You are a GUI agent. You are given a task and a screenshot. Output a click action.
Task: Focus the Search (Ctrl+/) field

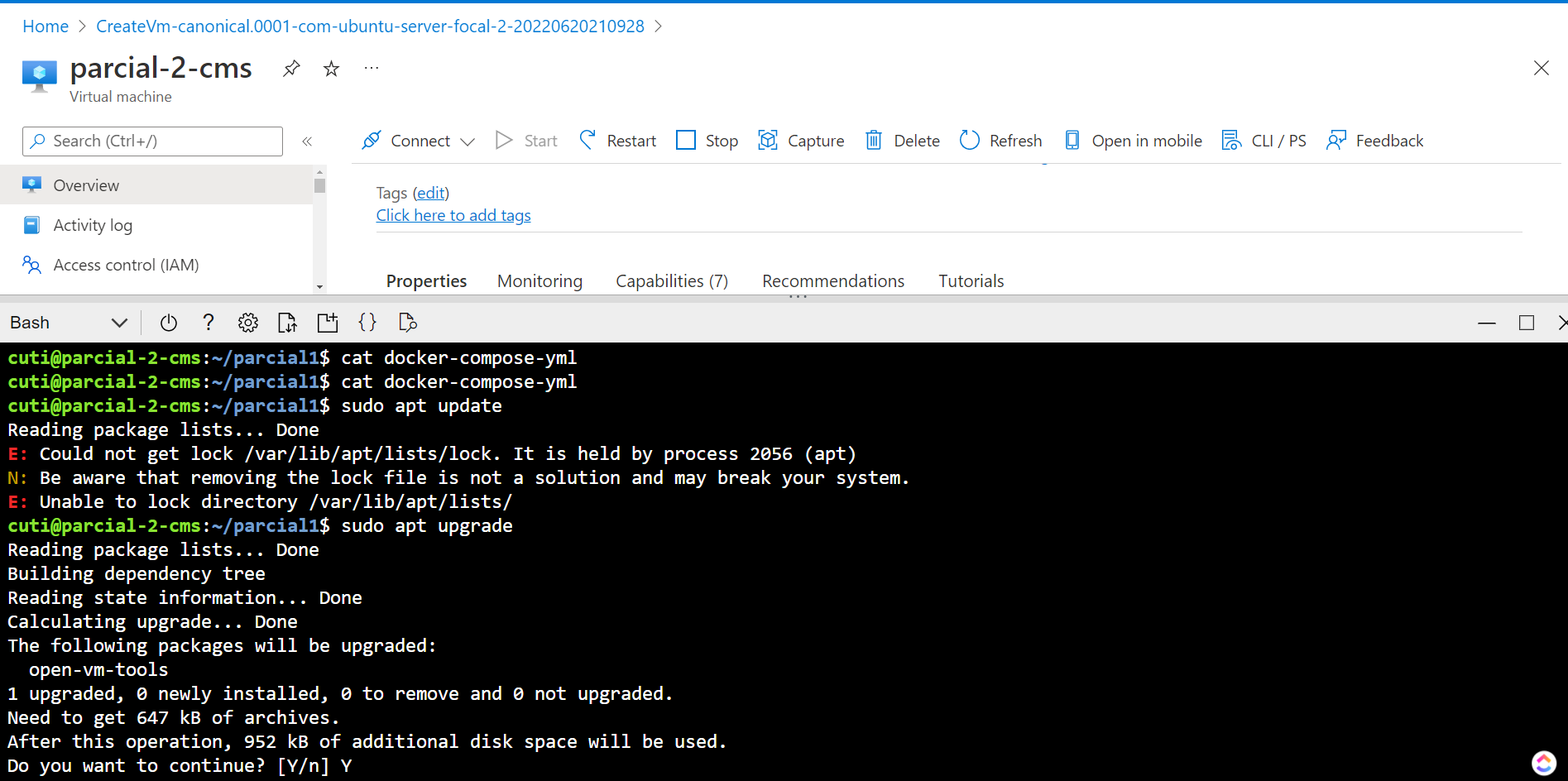152,141
